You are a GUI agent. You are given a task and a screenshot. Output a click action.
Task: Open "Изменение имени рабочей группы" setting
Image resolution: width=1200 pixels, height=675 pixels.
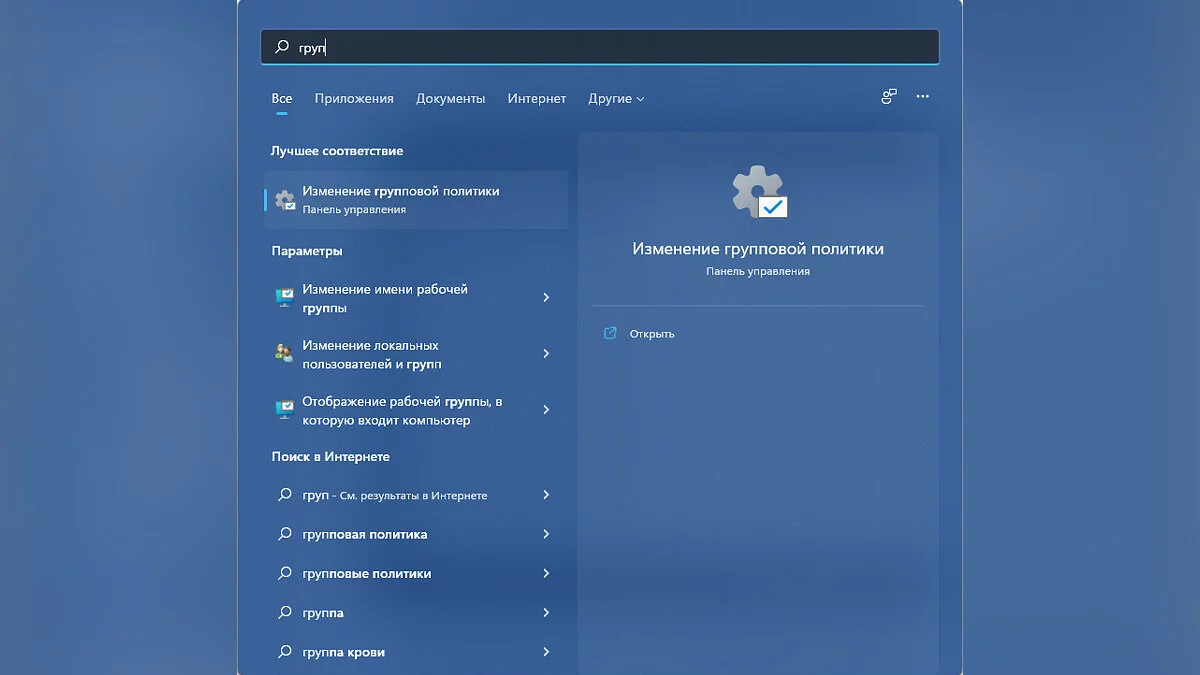[x=416, y=298]
